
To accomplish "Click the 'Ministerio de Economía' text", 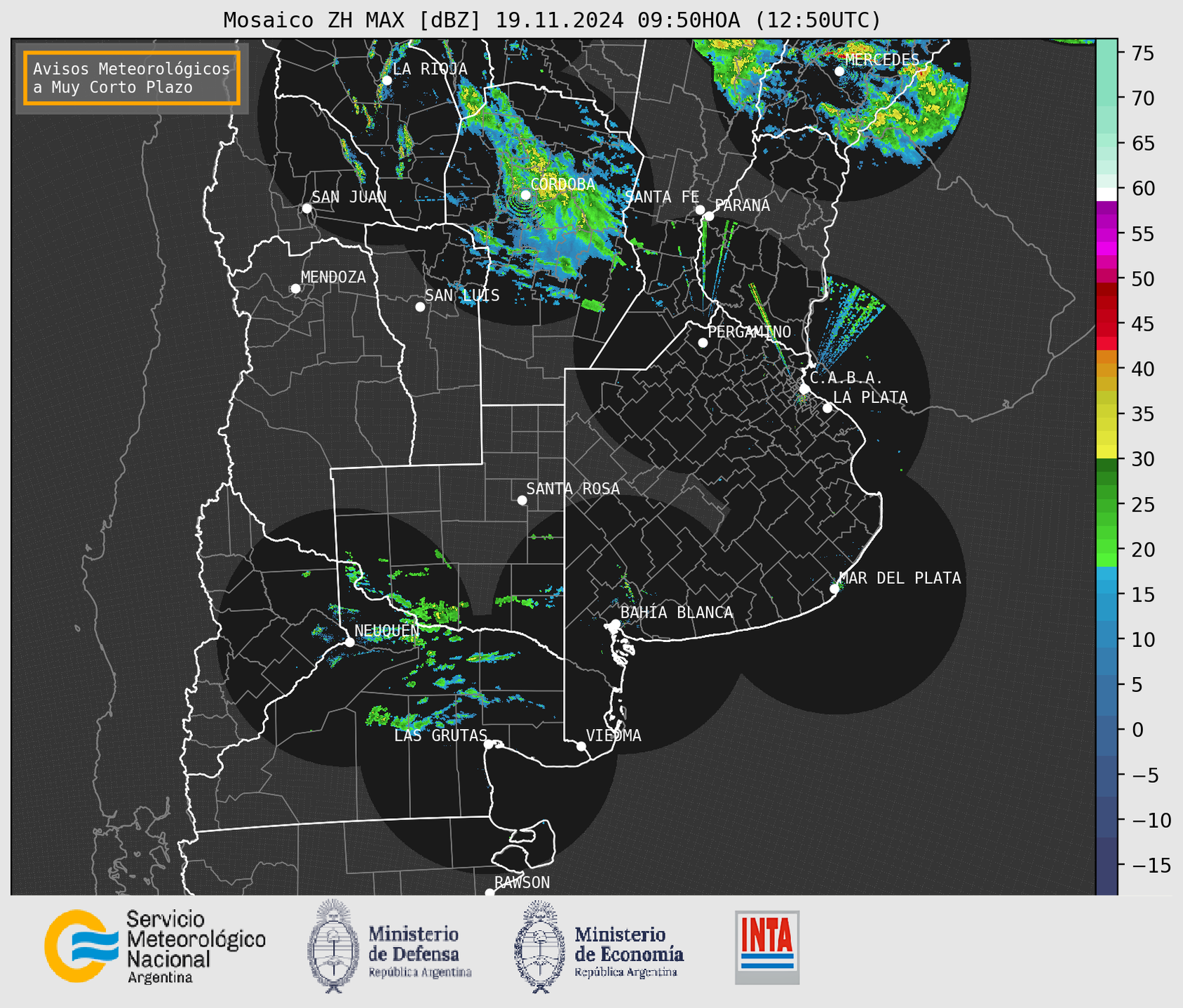I will point(629,944).
